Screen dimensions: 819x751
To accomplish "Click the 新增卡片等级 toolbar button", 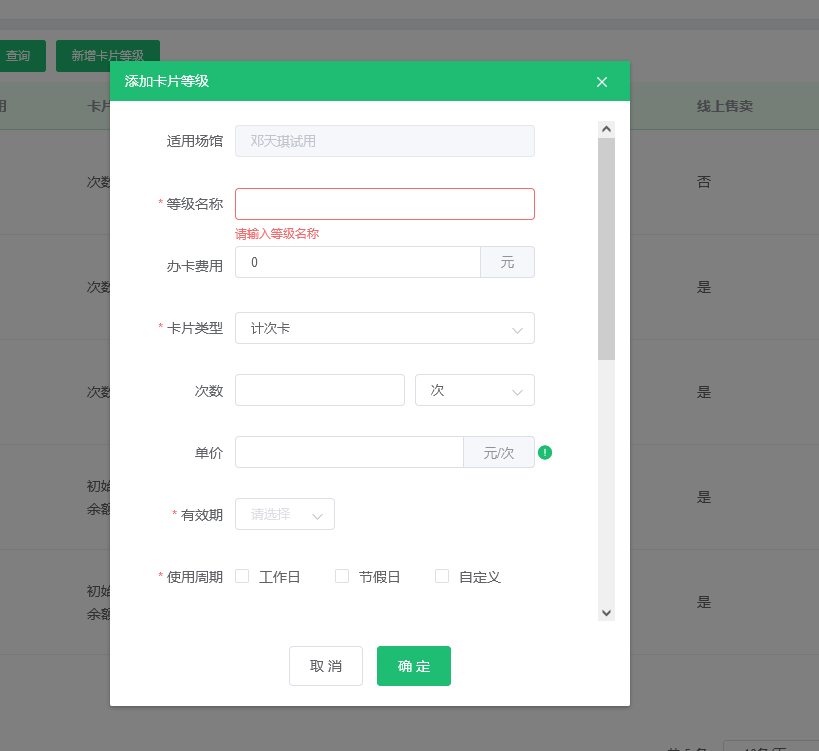I will 107,55.
